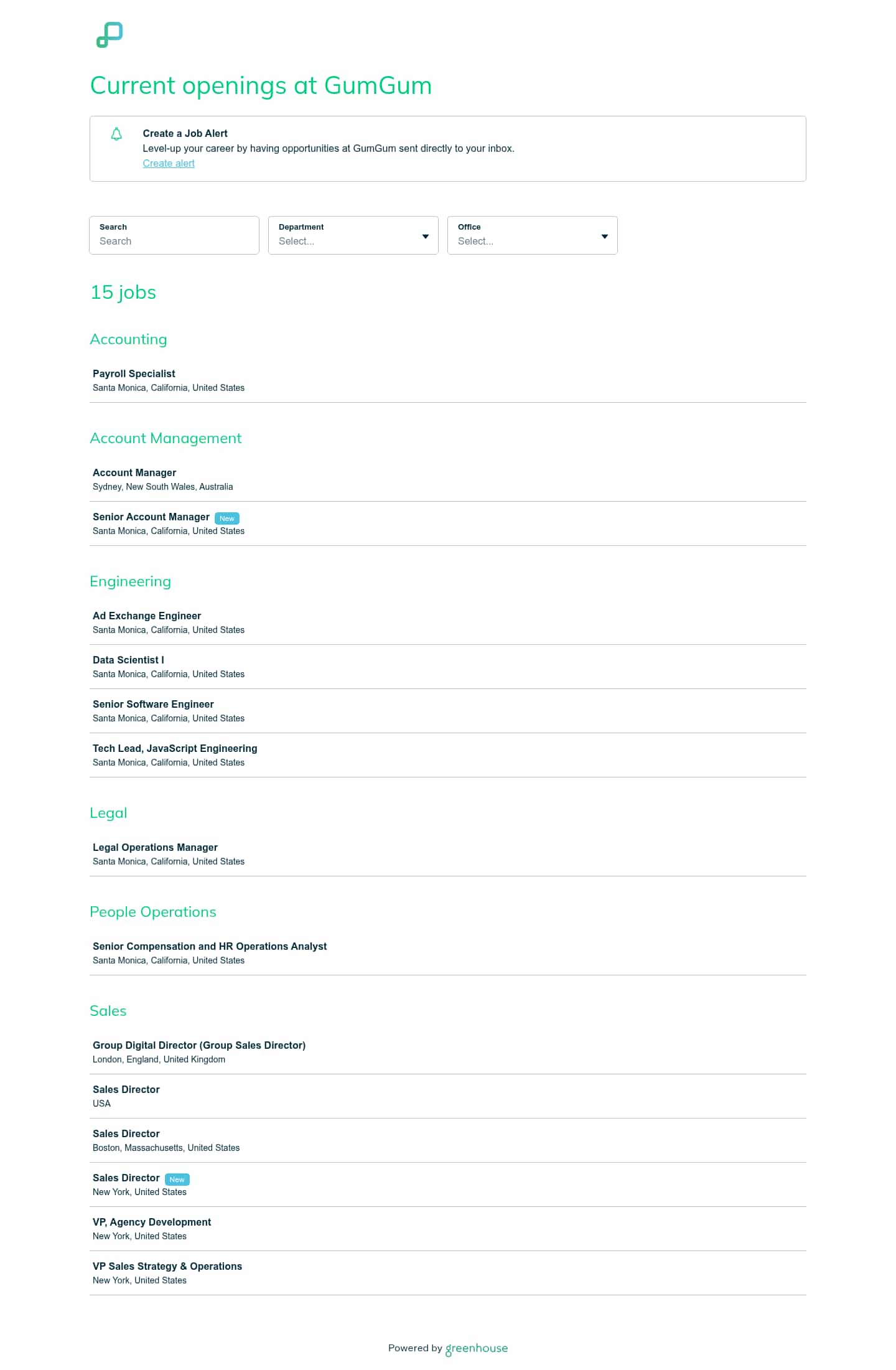Image resolution: width=896 pixels, height=1370 pixels.
Task: Click the job alert bell icon
Action: 116,134
